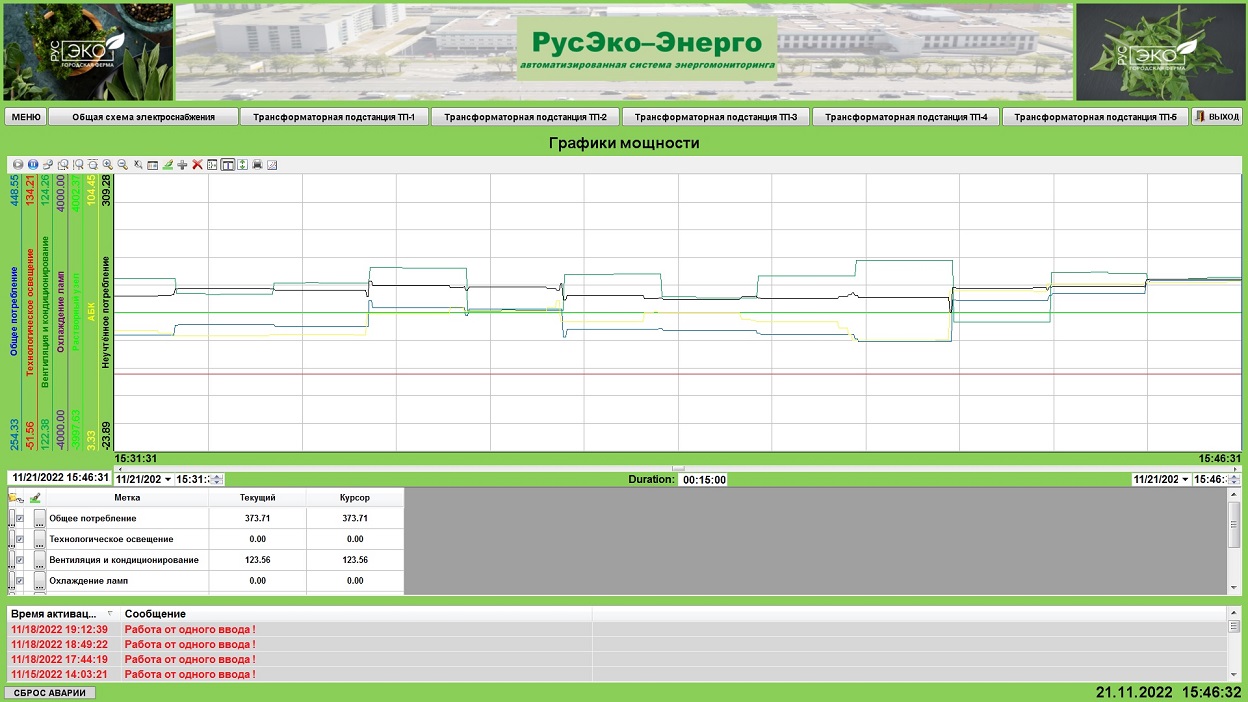The width and height of the screenshot is (1248, 702).
Task: Click the 373.71 current value of Общее потребление
Action: (x=258, y=518)
